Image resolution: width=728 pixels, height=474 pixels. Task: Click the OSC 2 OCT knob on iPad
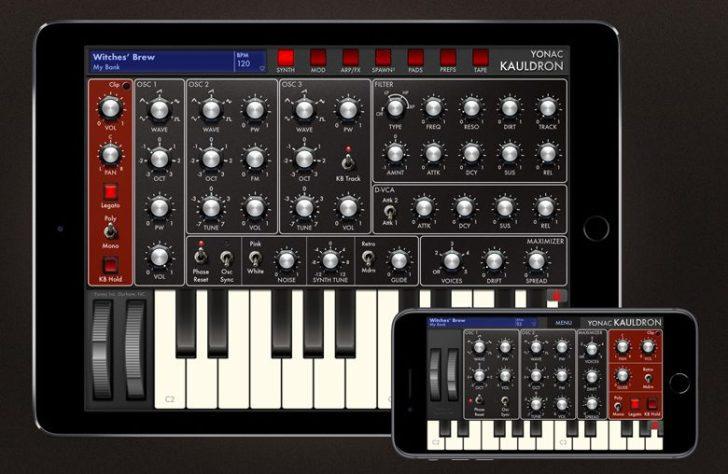click(211, 159)
